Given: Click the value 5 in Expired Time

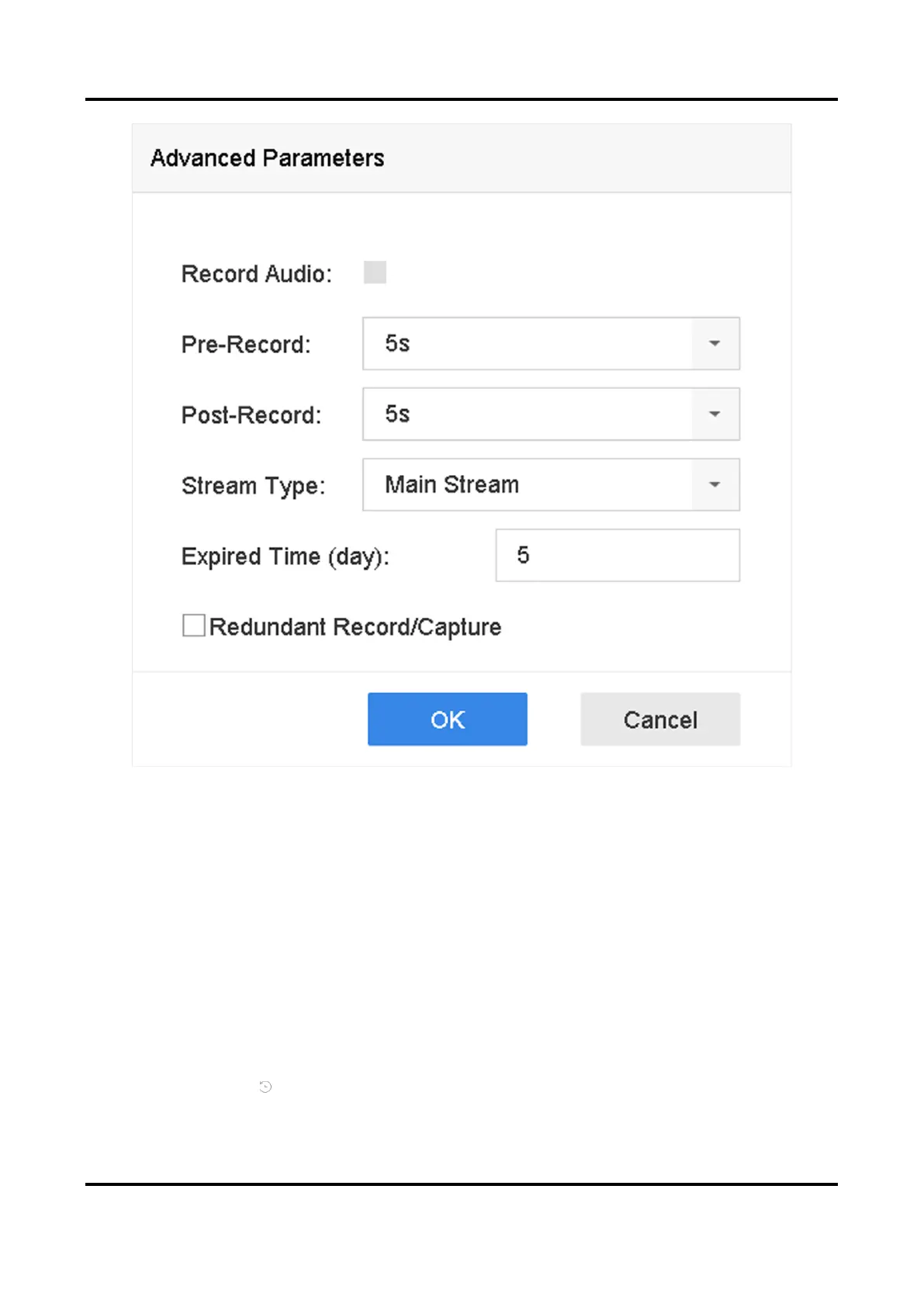Looking at the screenshot, I should click(x=523, y=555).
